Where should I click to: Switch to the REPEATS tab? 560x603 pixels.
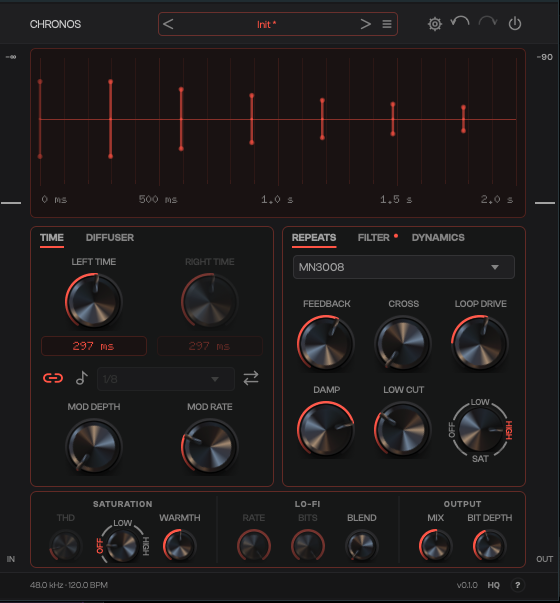[x=314, y=238]
